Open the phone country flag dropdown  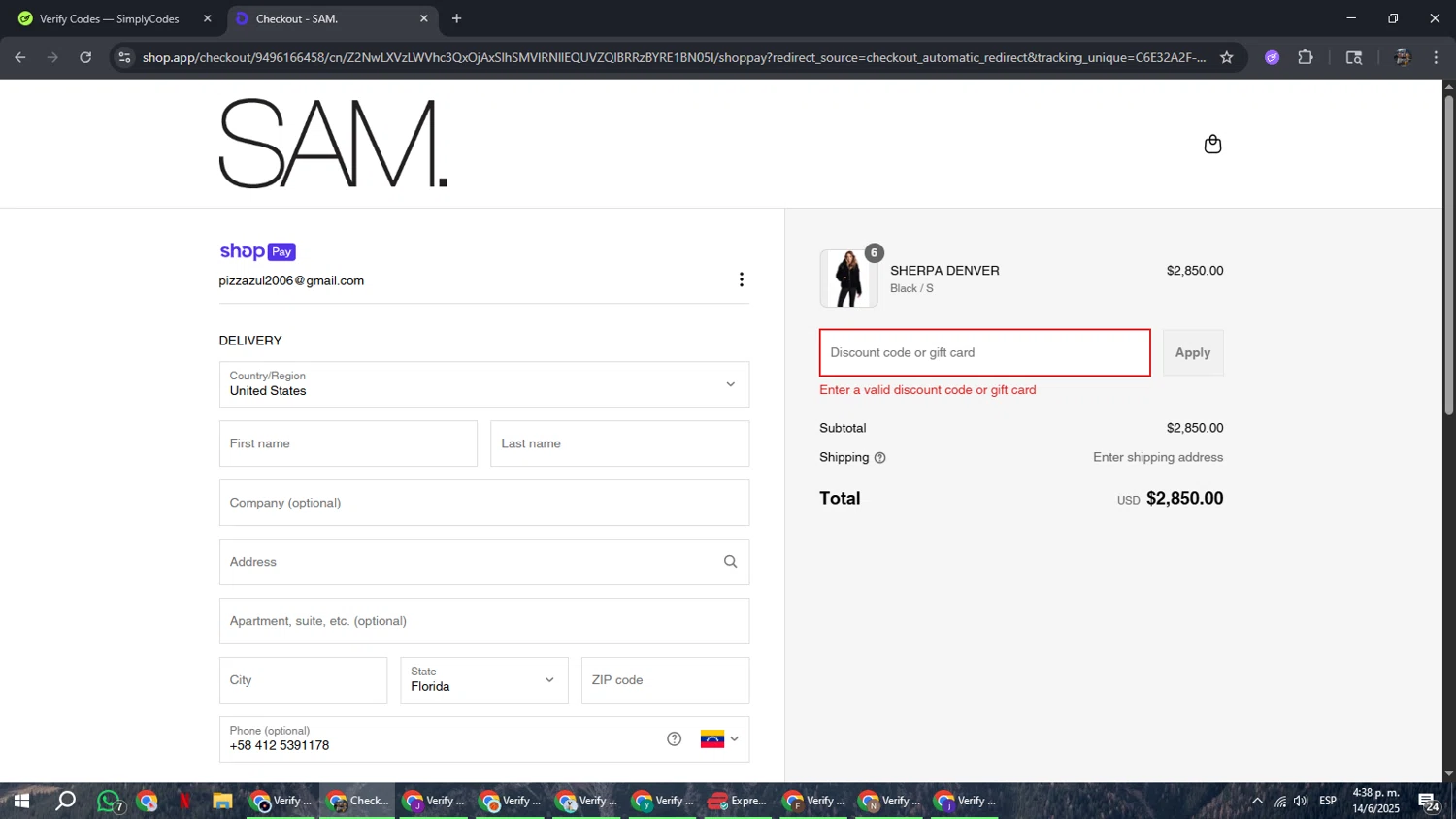pyautogui.click(x=719, y=738)
